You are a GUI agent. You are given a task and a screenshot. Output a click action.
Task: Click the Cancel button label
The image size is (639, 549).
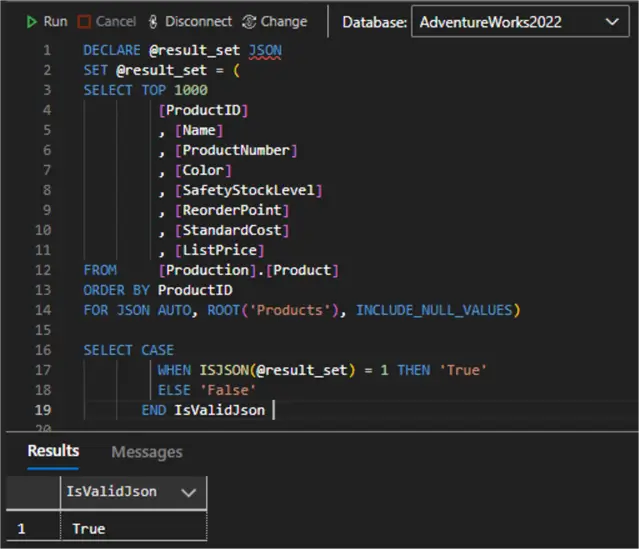pyautogui.click(x=116, y=22)
